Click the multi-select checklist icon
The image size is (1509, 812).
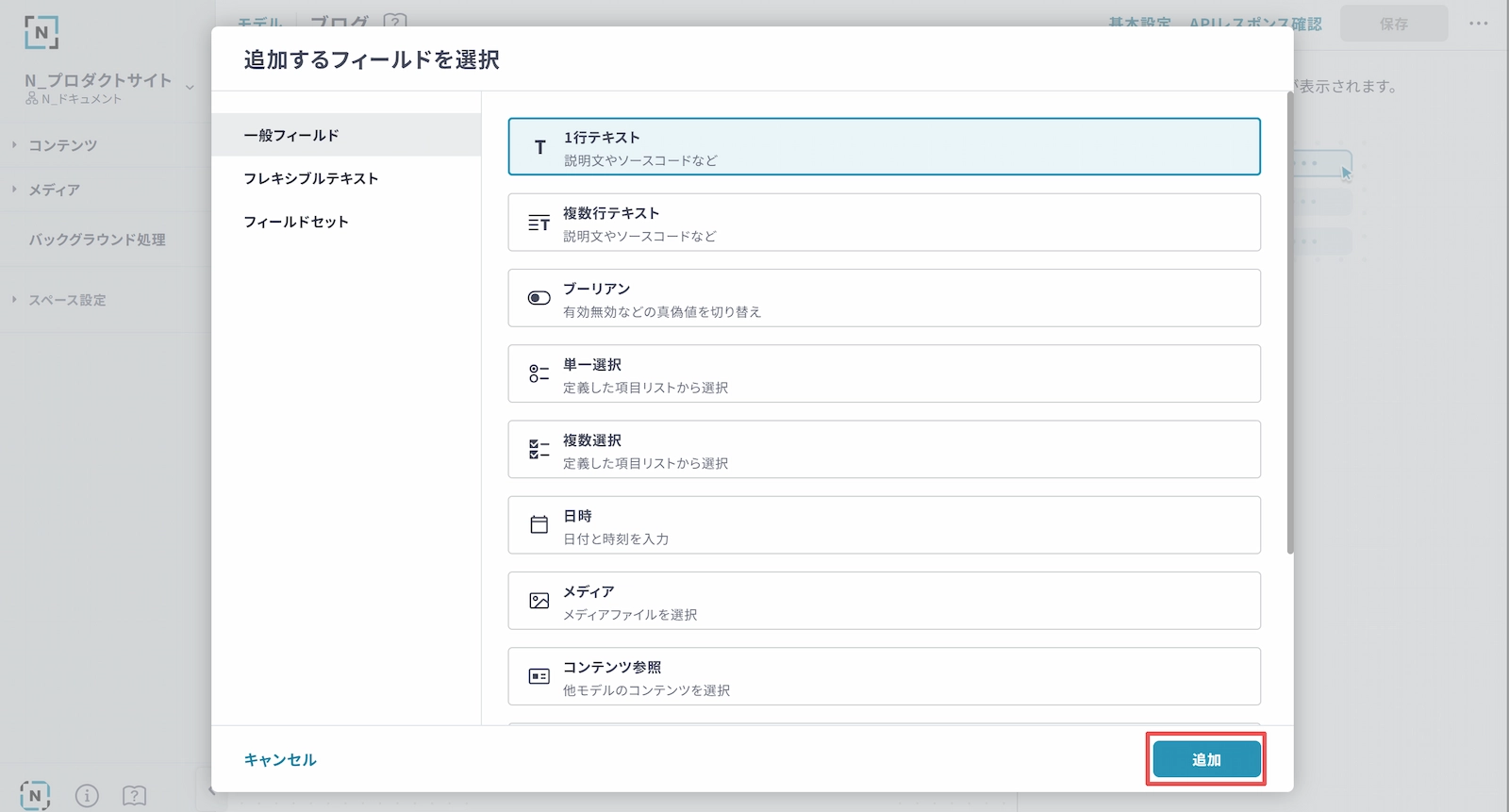(x=539, y=449)
